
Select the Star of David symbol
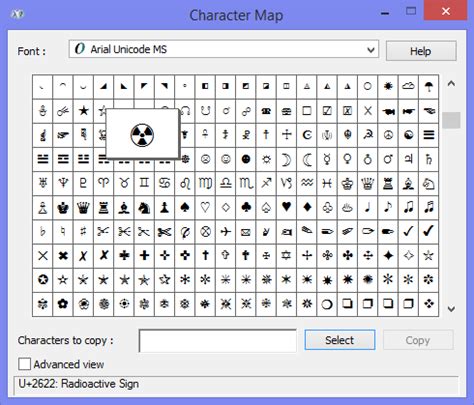(286, 256)
